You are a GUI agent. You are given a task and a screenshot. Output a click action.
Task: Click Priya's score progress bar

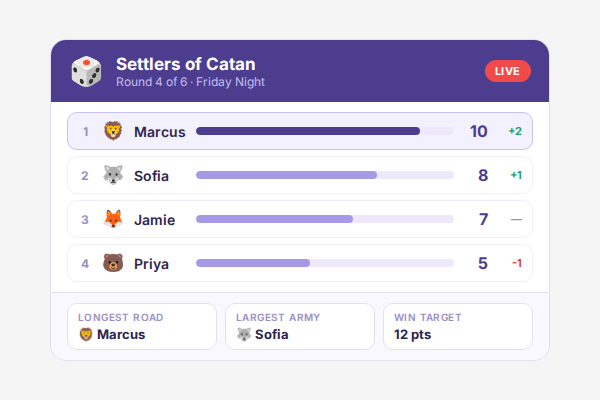coord(324,263)
